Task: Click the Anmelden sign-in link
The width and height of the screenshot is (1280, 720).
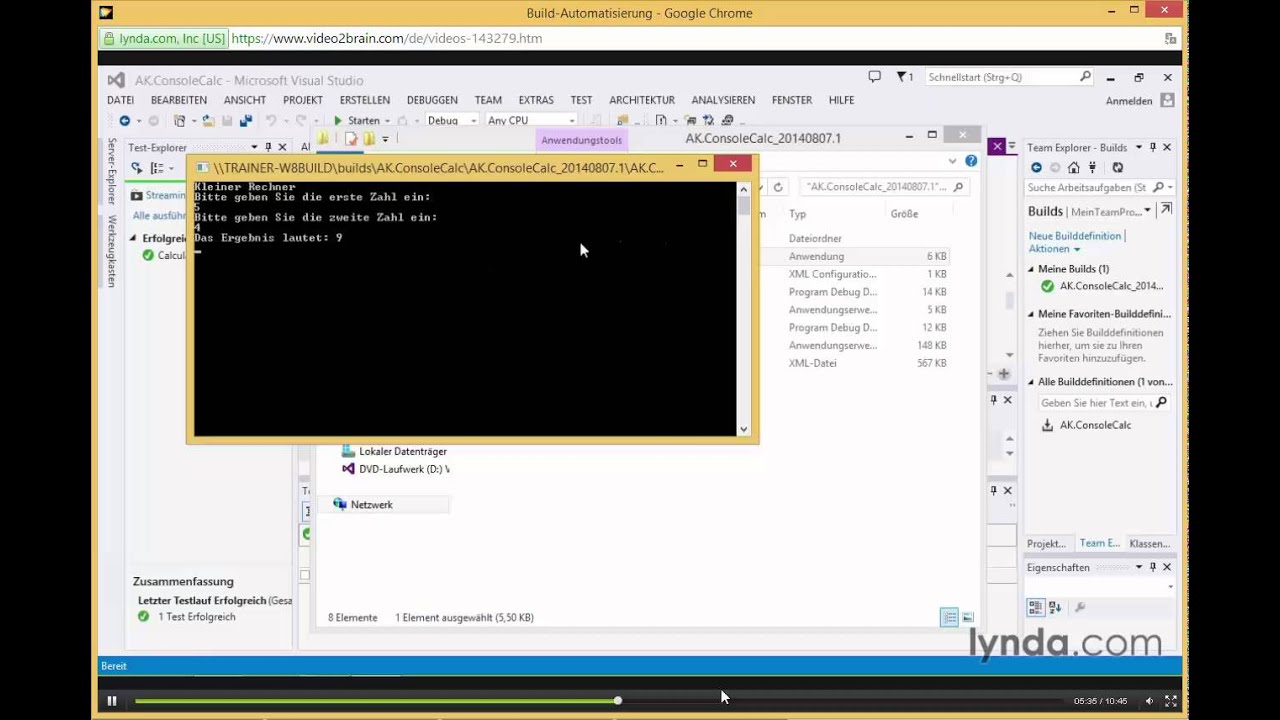Action: [x=1129, y=101]
